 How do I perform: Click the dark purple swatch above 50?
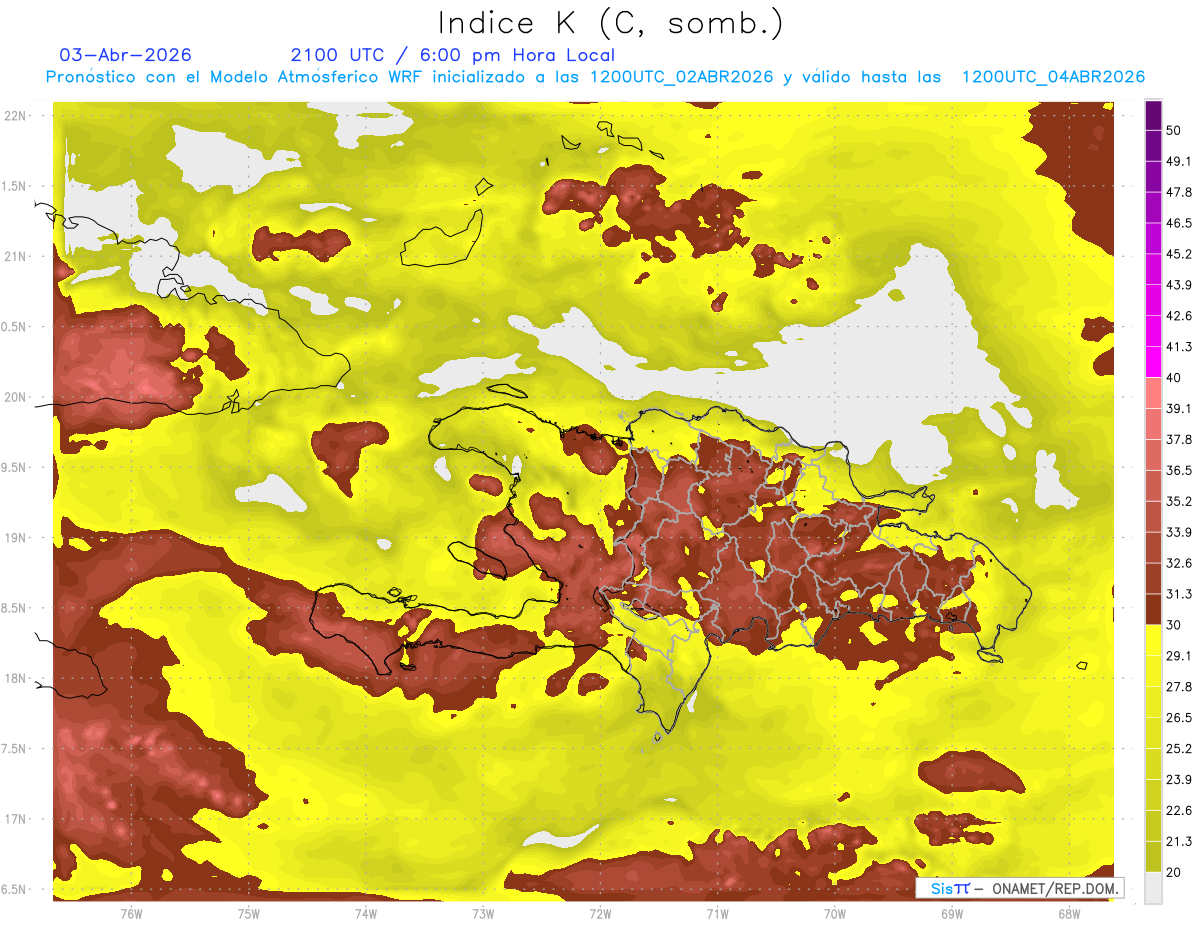(1153, 116)
